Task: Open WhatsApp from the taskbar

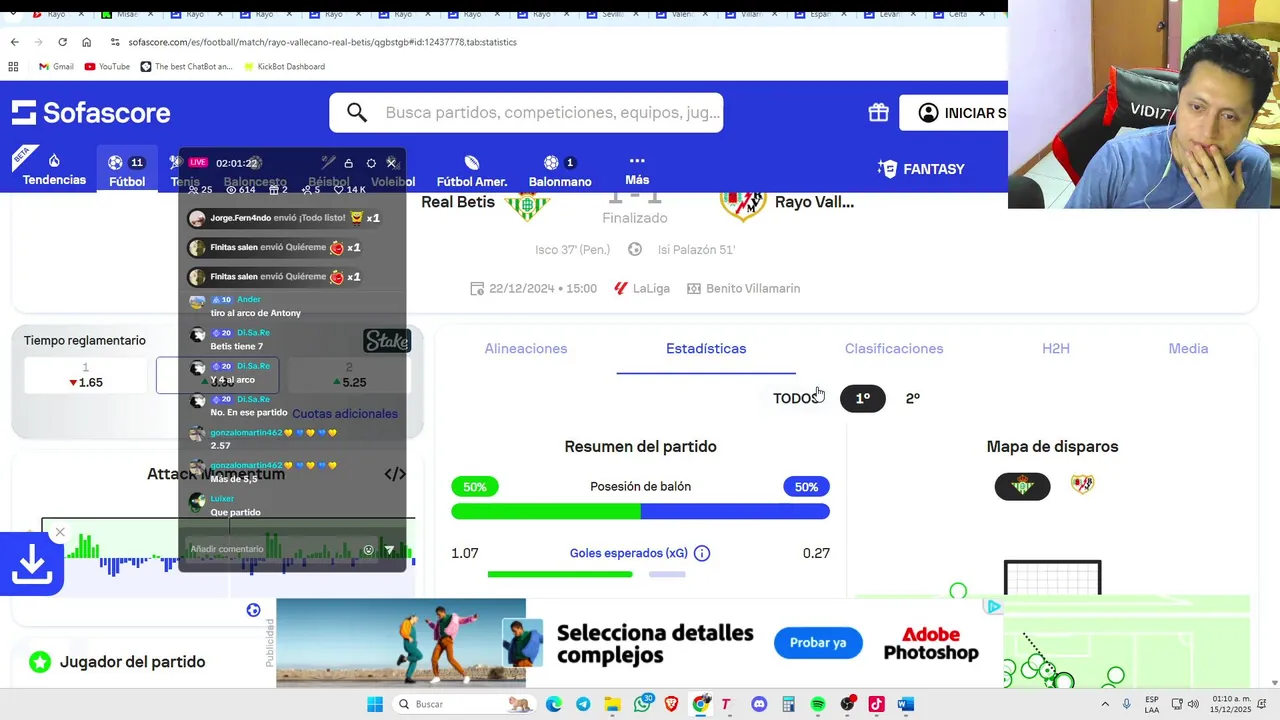Action: click(x=643, y=703)
